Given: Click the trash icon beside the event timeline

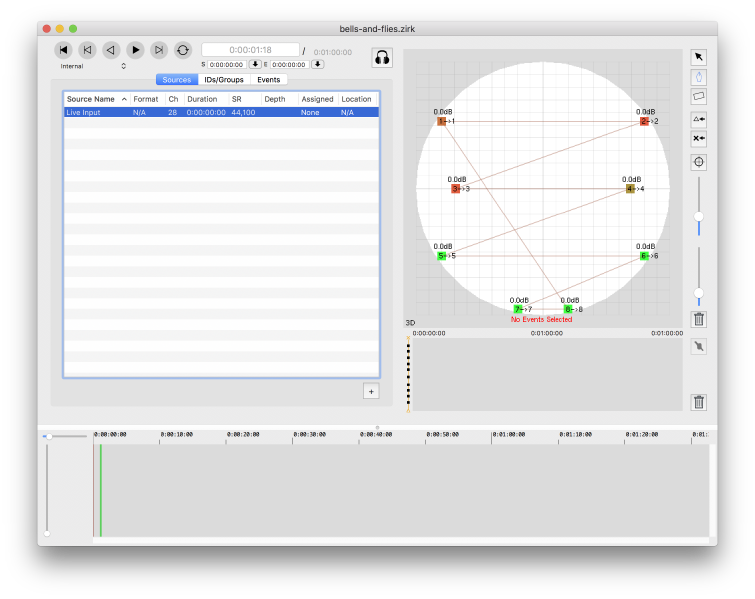Looking at the screenshot, I should click(x=699, y=402).
